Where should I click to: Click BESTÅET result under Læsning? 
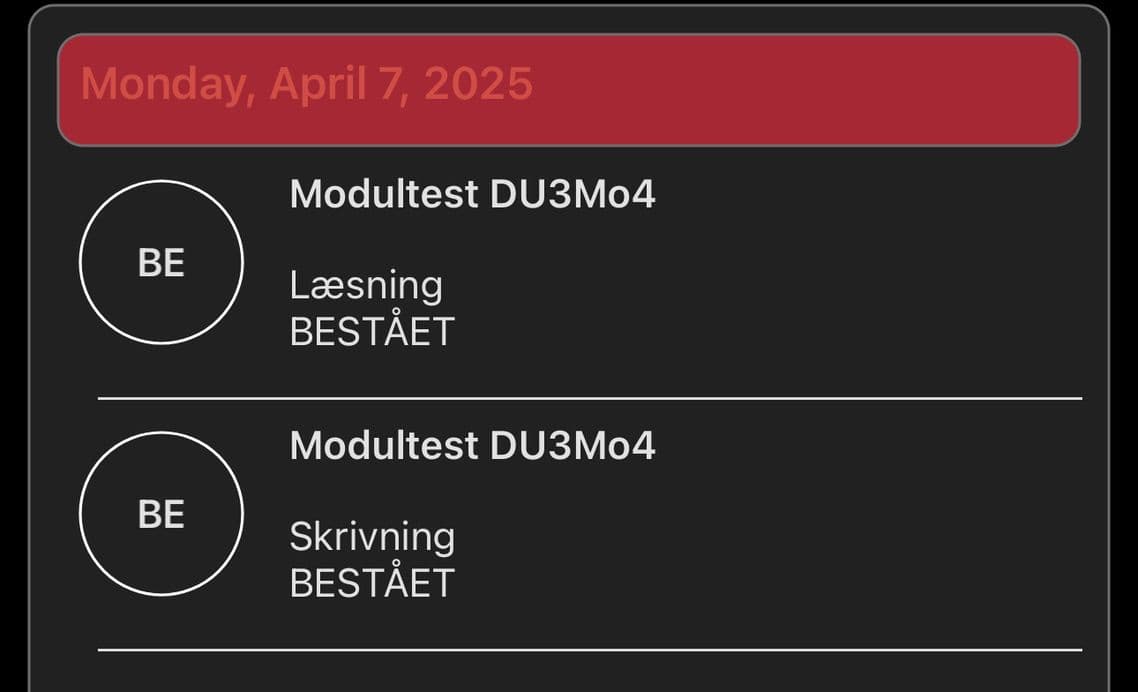click(x=372, y=332)
